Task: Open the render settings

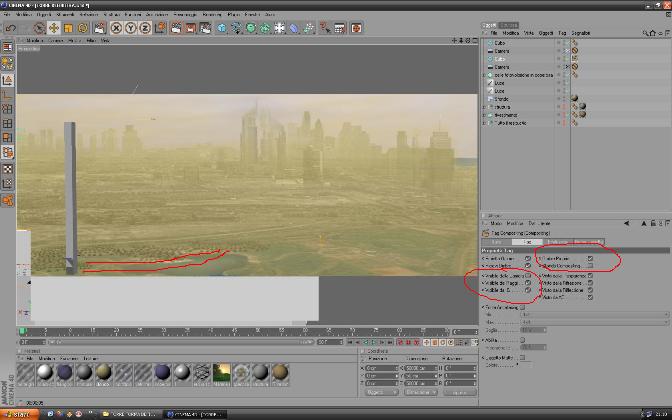Action: tap(206, 28)
